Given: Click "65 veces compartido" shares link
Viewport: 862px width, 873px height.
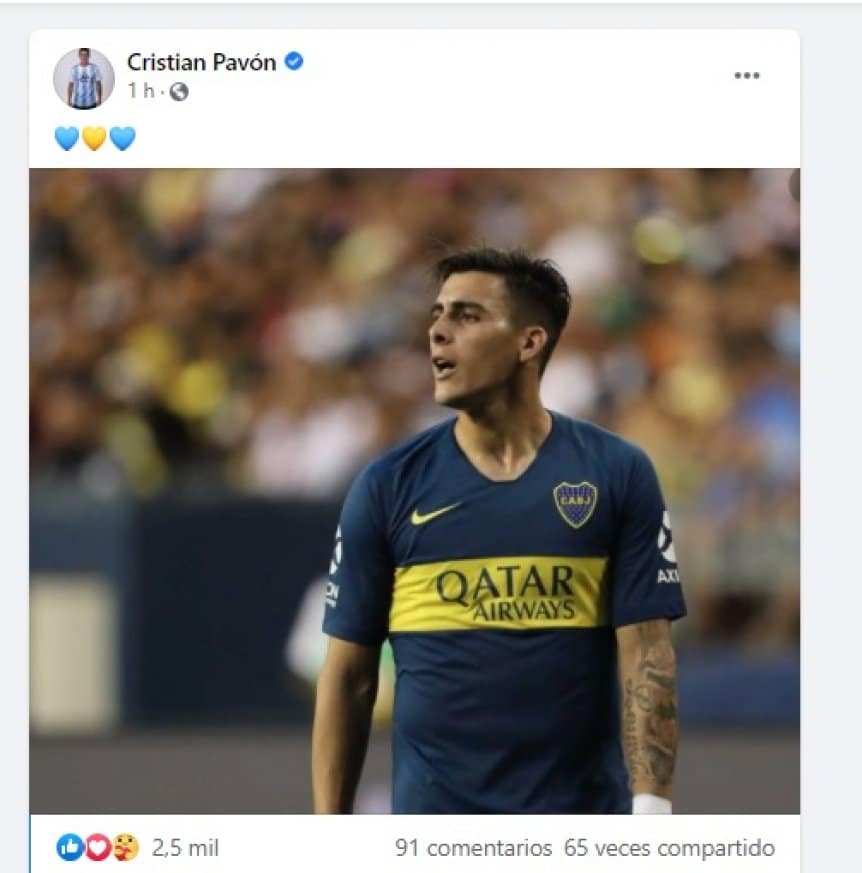Looking at the screenshot, I should 669,848.
